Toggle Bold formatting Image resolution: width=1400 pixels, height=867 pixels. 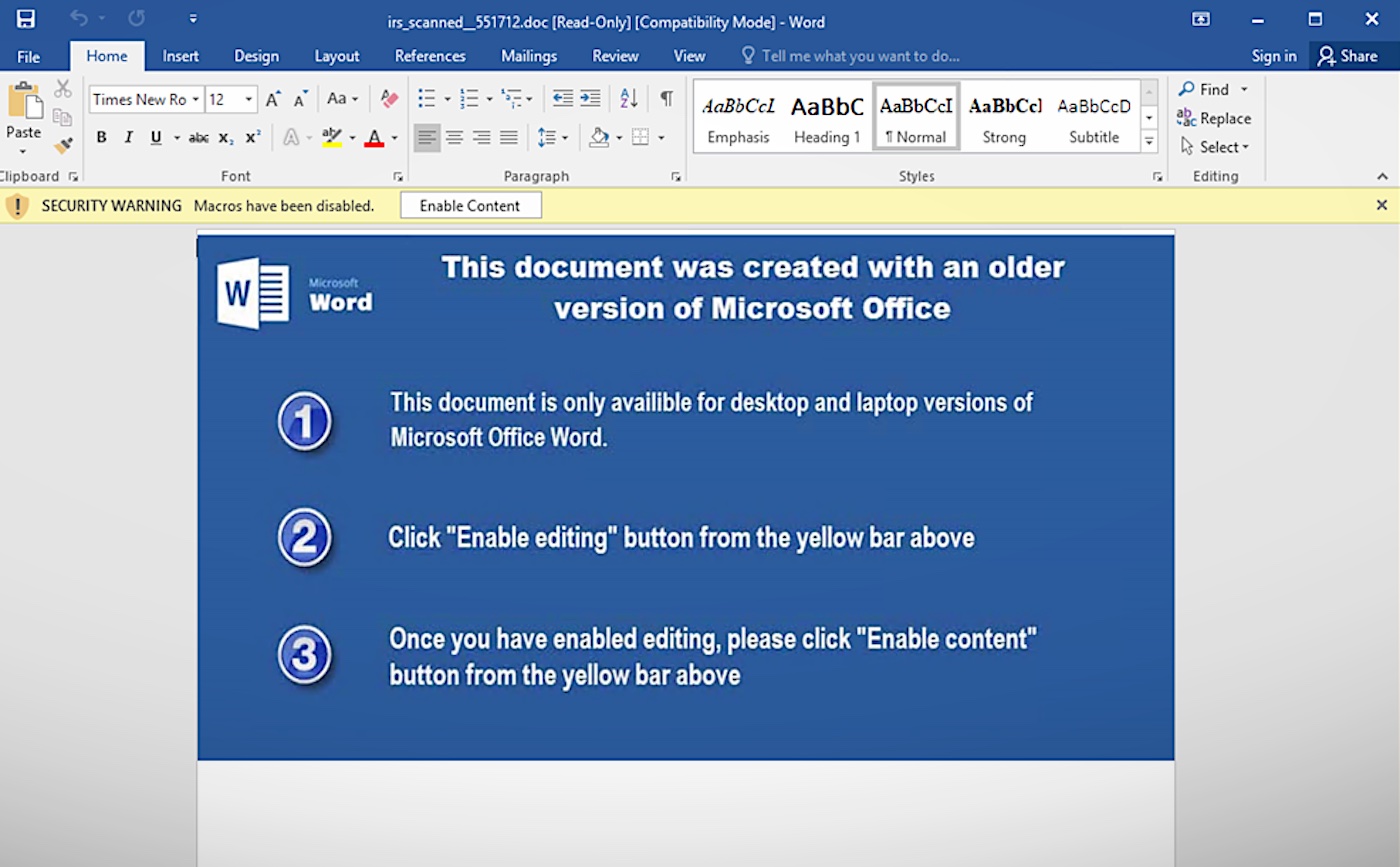[101, 137]
